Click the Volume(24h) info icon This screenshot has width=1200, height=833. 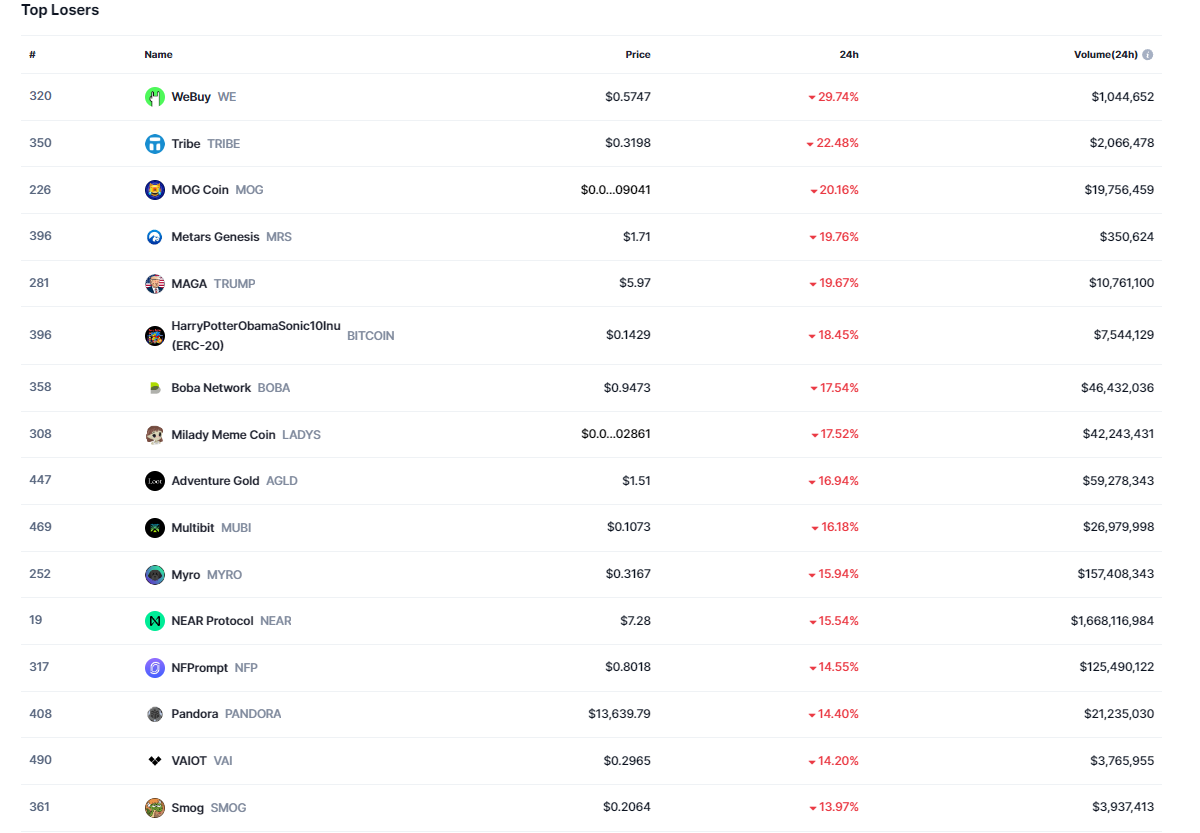click(x=1148, y=55)
